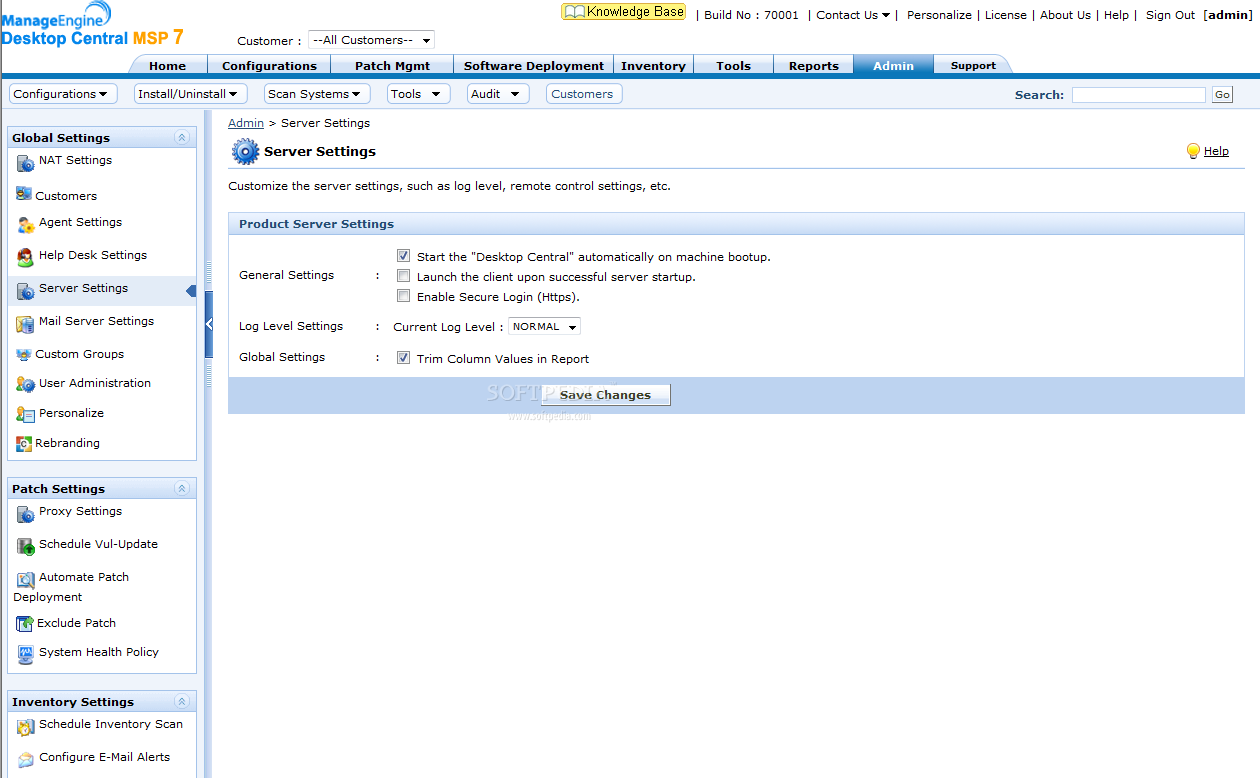The image size is (1260, 778).
Task: Open the License link
Action: (1006, 15)
